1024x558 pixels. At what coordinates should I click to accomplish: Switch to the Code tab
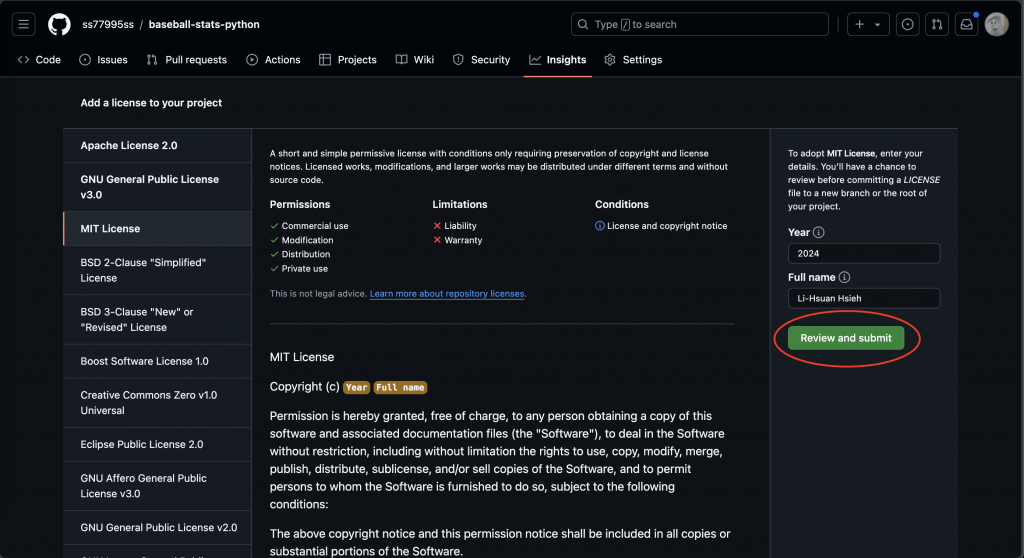[x=39, y=59]
